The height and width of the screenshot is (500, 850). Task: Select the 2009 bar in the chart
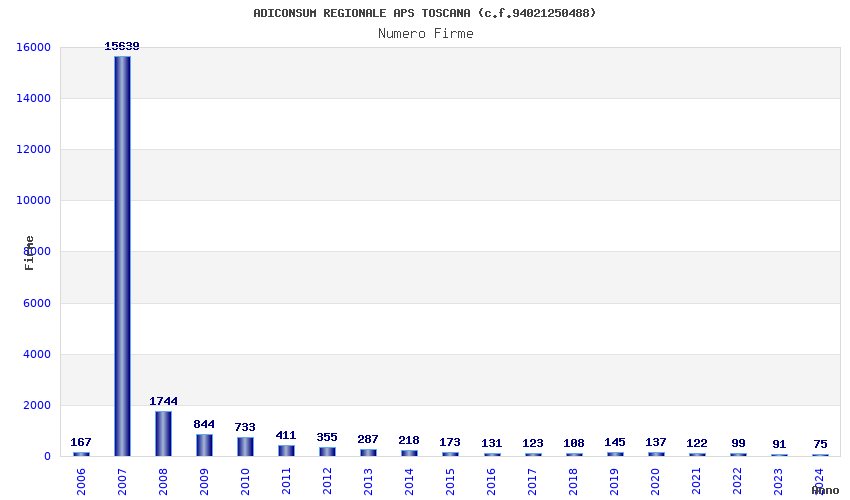coord(204,445)
